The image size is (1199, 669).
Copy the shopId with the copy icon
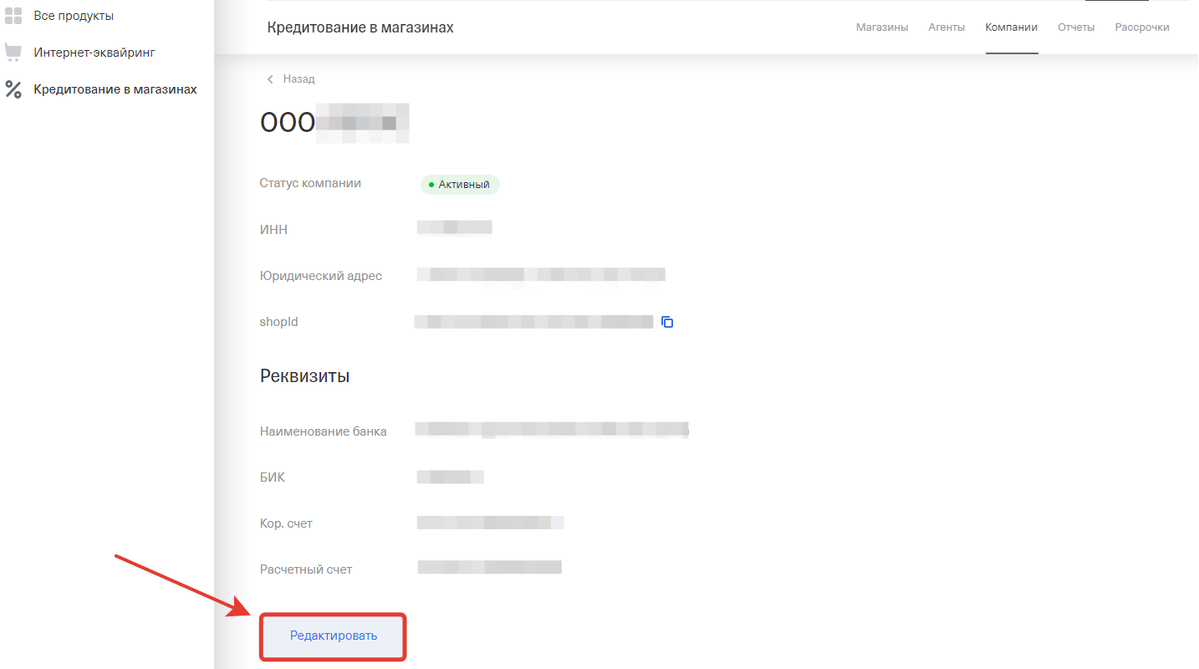[667, 322]
